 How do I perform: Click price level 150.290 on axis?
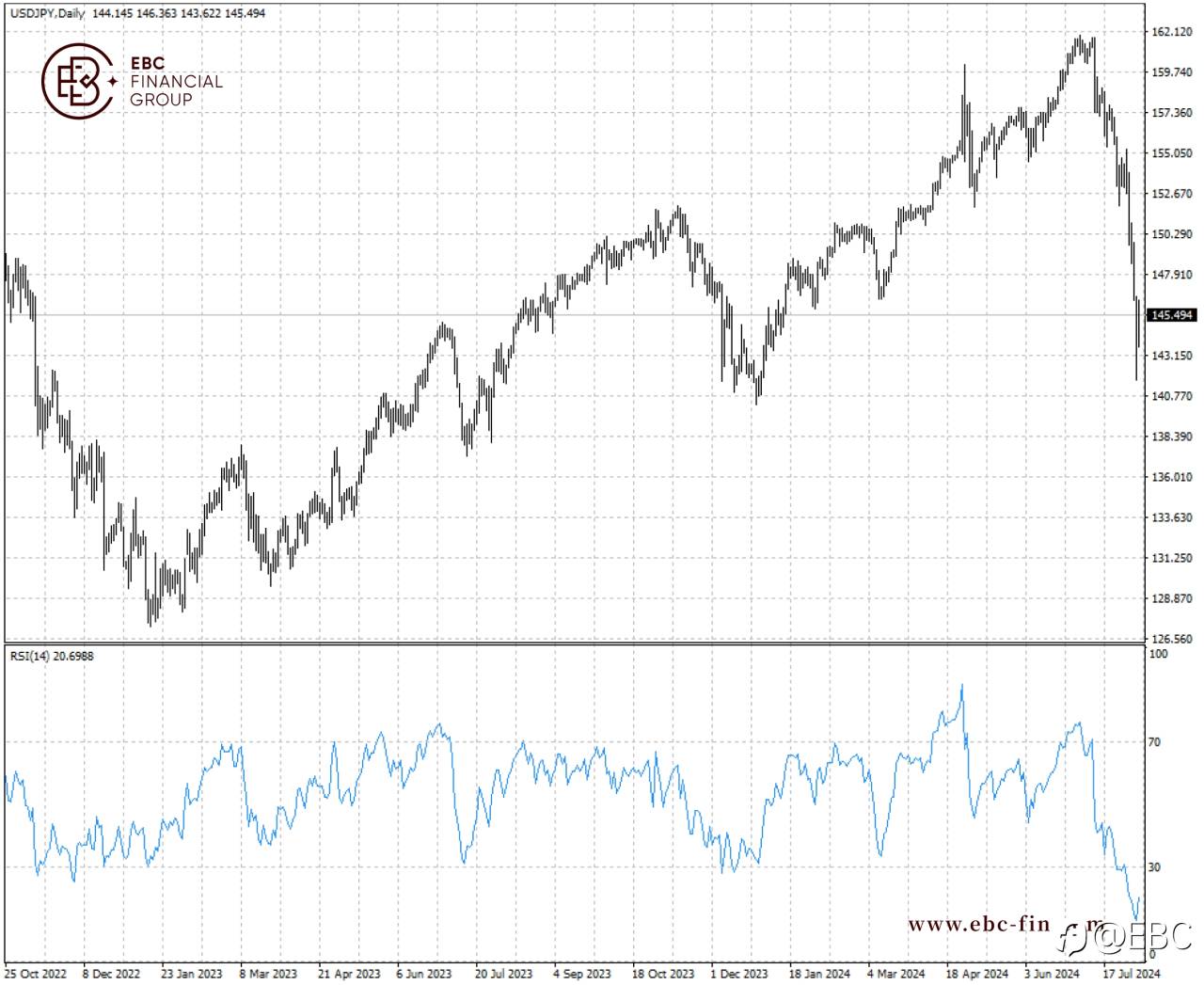coord(1172,234)
